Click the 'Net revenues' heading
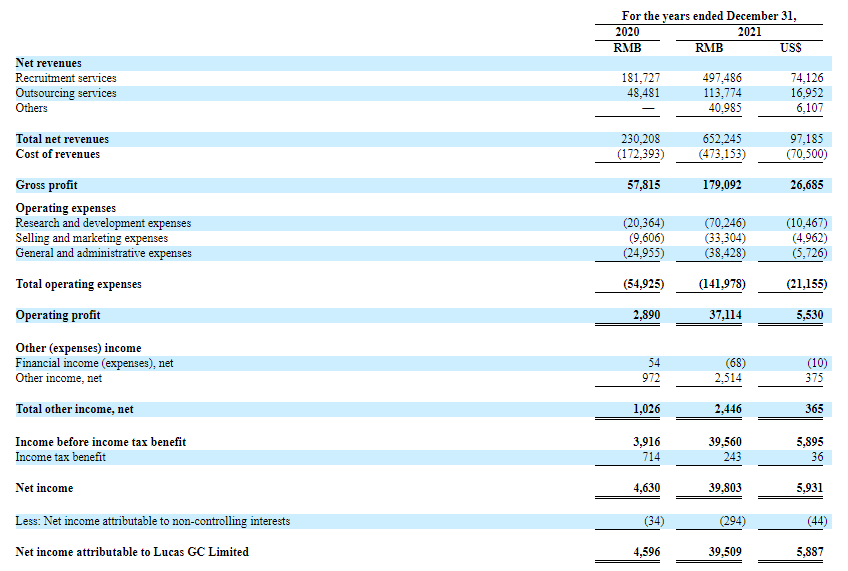This screenshot has width=848, height=571. pos(49,63)
